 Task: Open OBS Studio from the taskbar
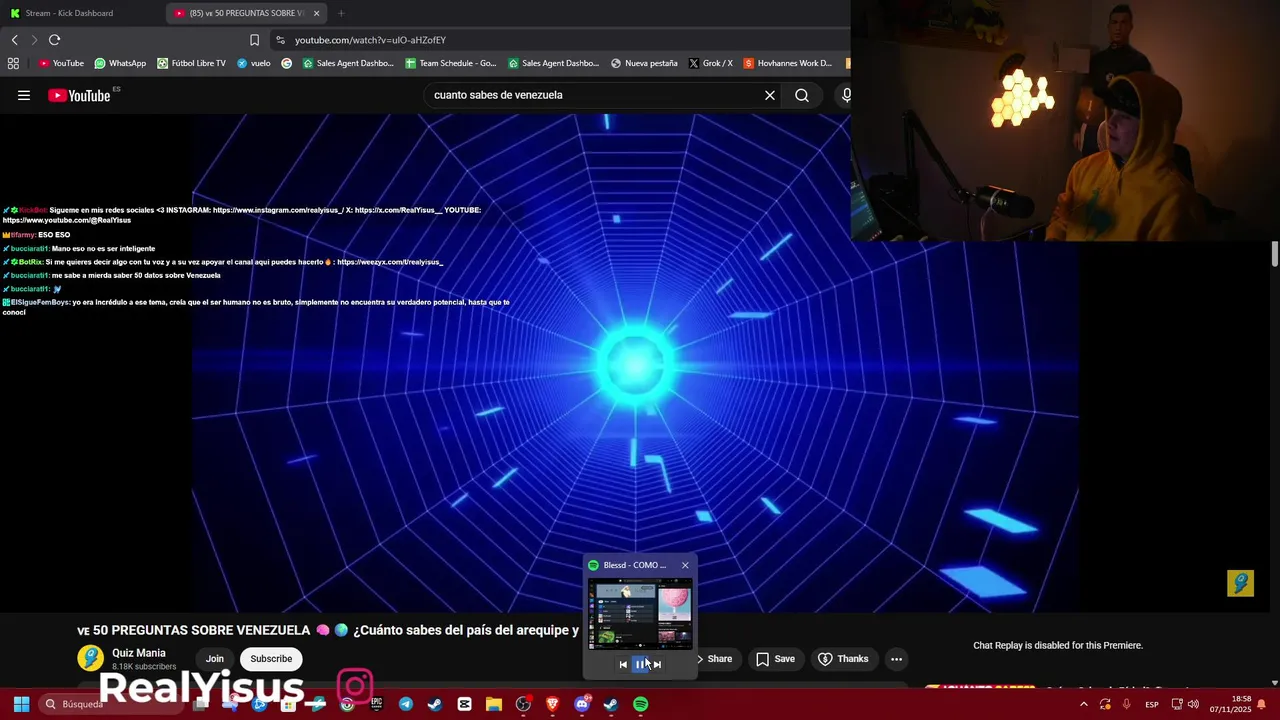coord(523,704)
